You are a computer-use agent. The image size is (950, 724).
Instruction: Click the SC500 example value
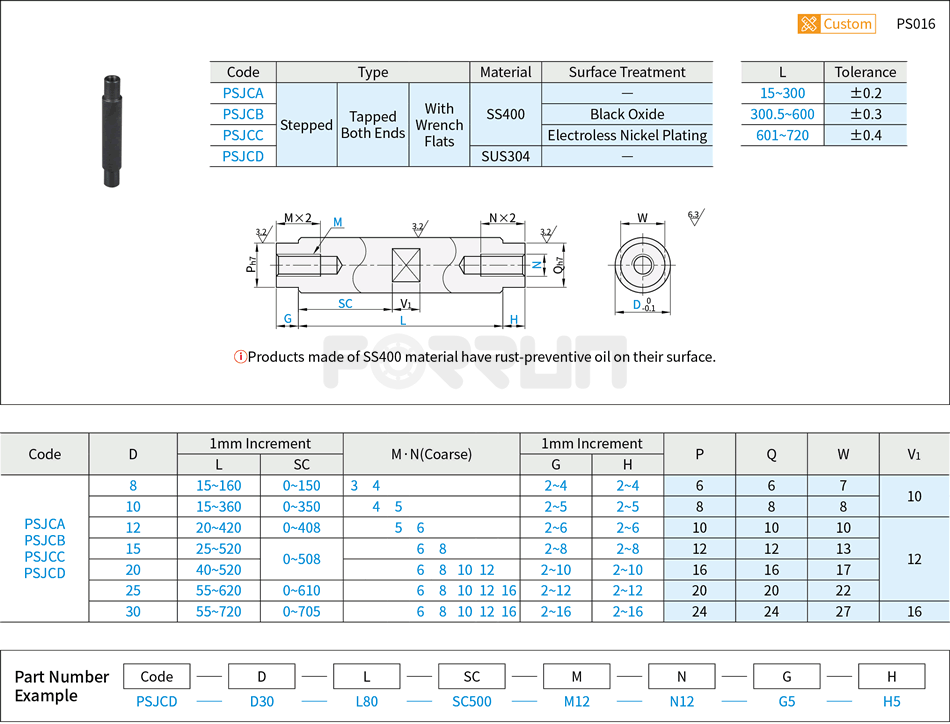[x=472, y=701]
